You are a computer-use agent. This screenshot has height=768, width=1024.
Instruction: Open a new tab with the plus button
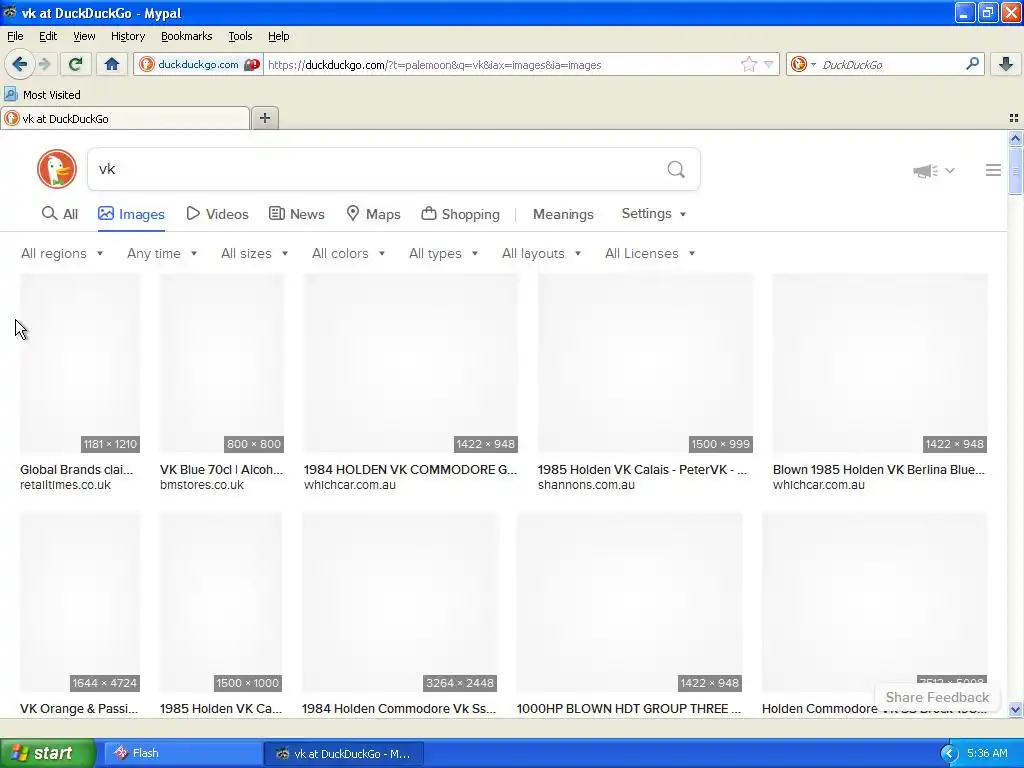(x=265, y=118)
